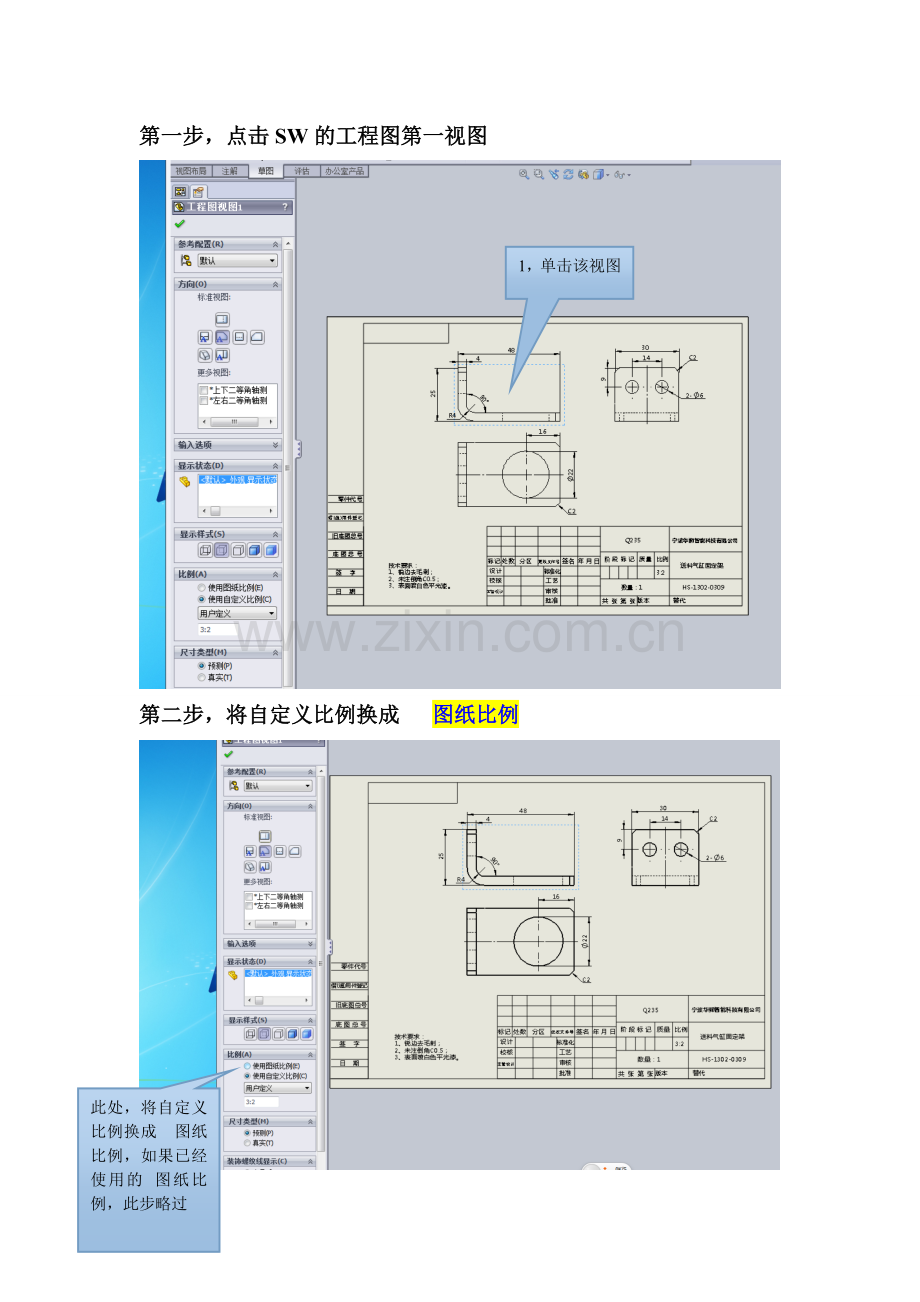Image resolution: width=920 pixels, height=1302 pixels.
Task: Switch to 视图布局 tab
Action: (x=191, y=171)
